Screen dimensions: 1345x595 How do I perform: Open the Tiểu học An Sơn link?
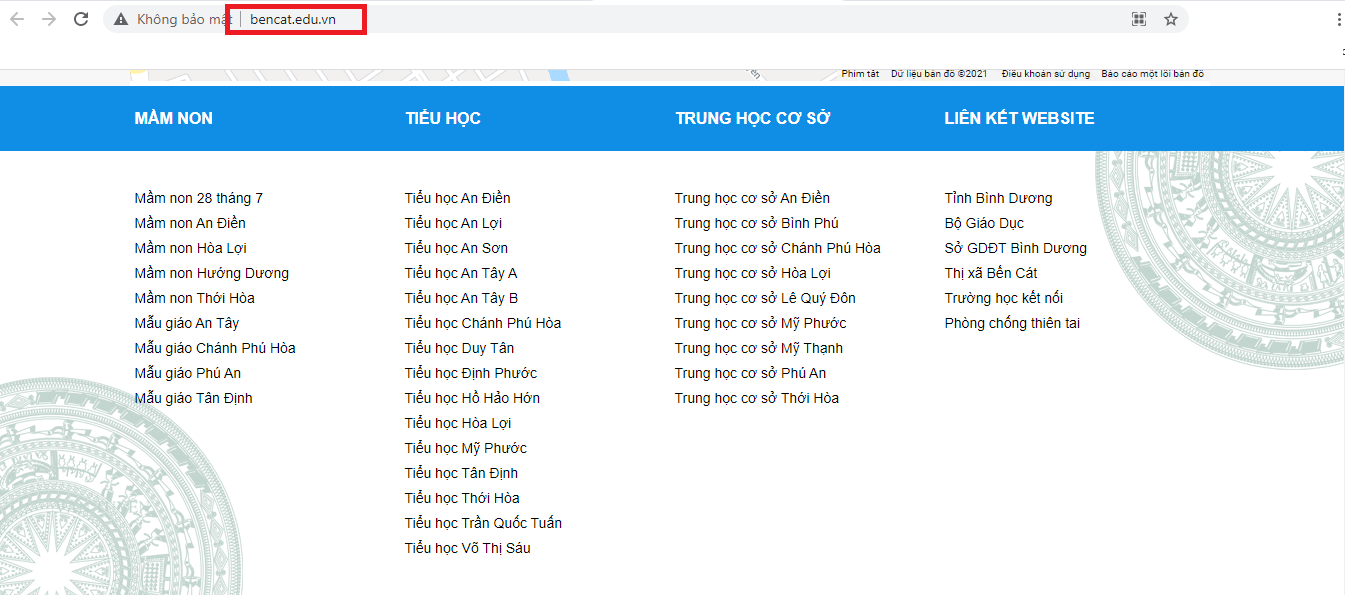pos(457,248)
